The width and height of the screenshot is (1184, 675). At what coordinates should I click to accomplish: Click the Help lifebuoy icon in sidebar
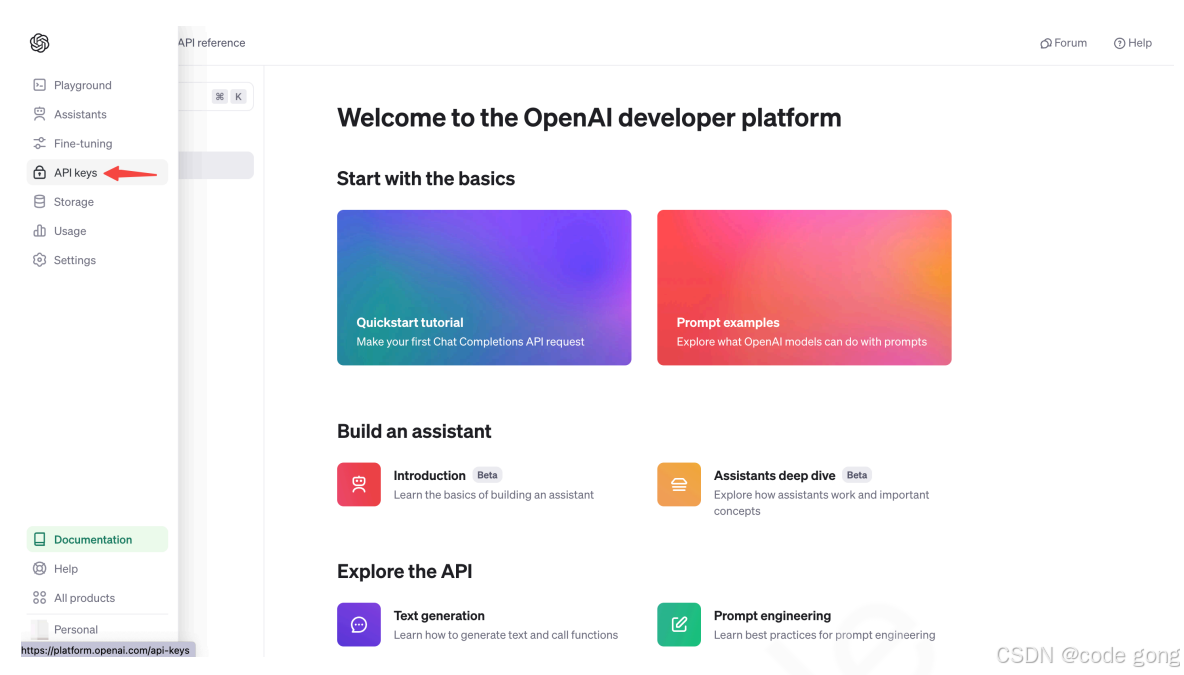pyautogui.click(x=39, y=569)
